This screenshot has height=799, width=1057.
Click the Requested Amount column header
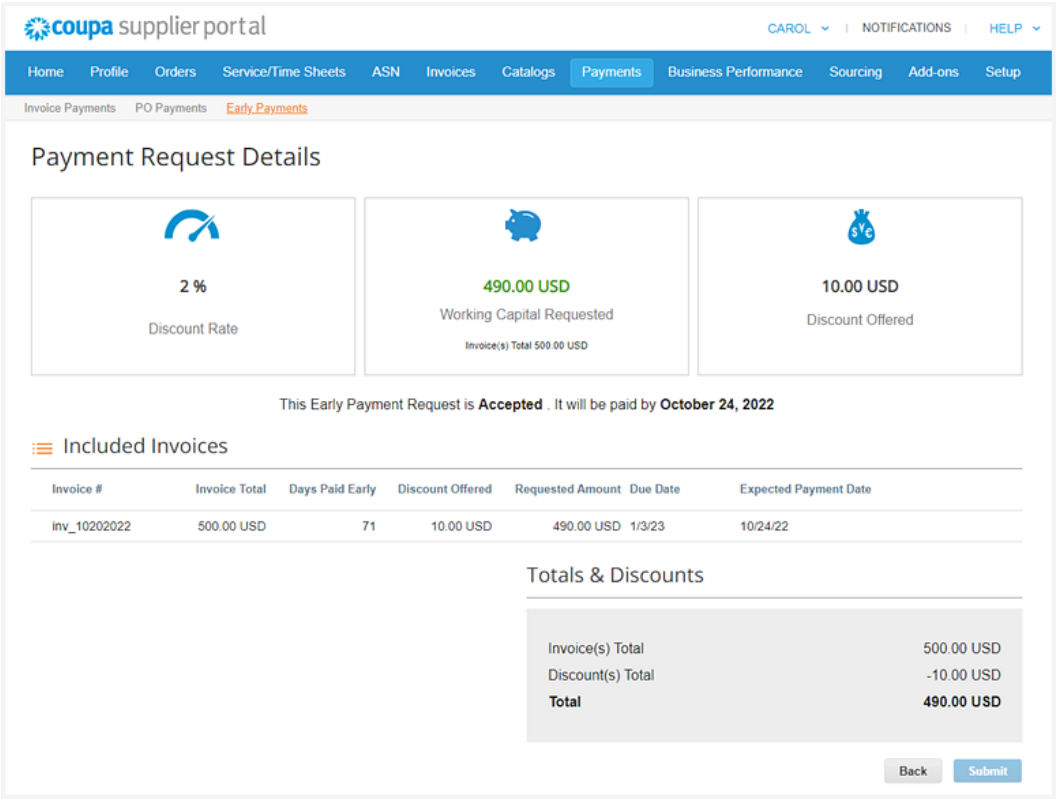[568, 489]
